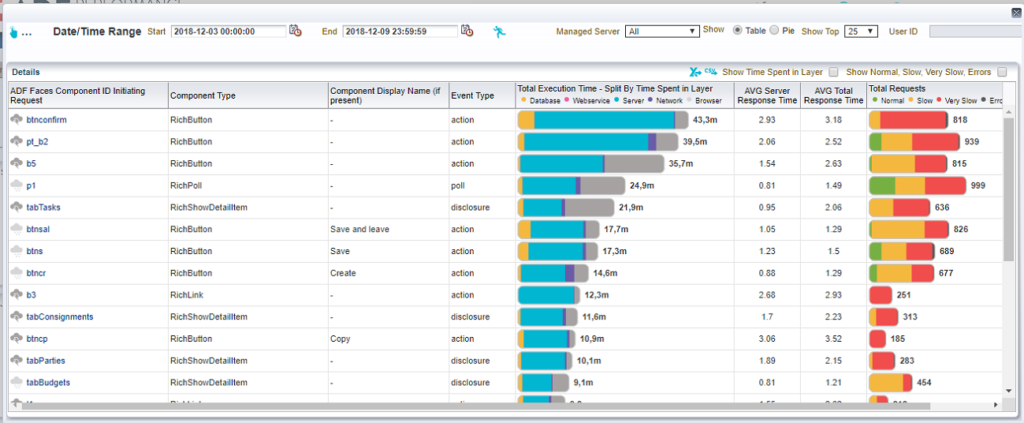Click the cloud icon next to tabTasks
Image resolution: width=1024 pixels, height=423 pixels.
16,207
